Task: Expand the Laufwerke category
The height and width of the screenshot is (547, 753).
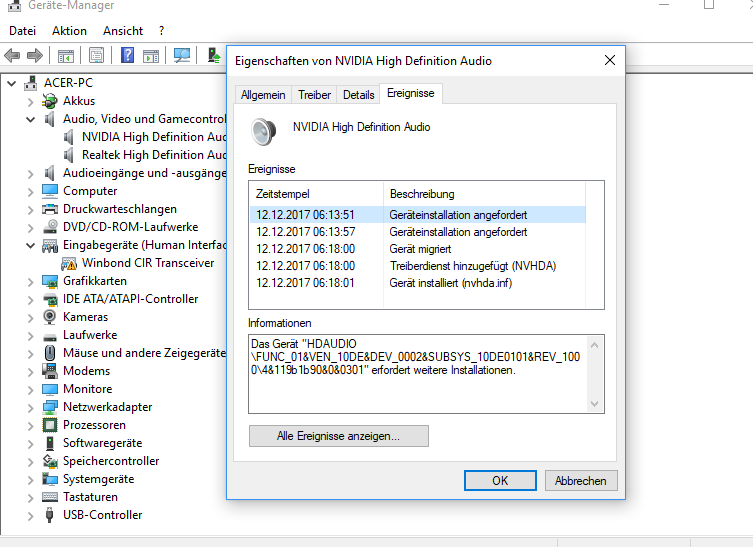Action: tap(30, 335)
